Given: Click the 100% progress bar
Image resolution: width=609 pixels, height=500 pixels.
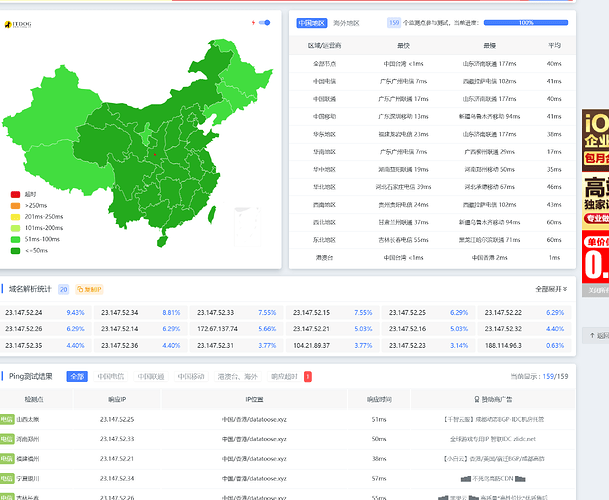Looking at the screenshot, I should click(526, 23).
